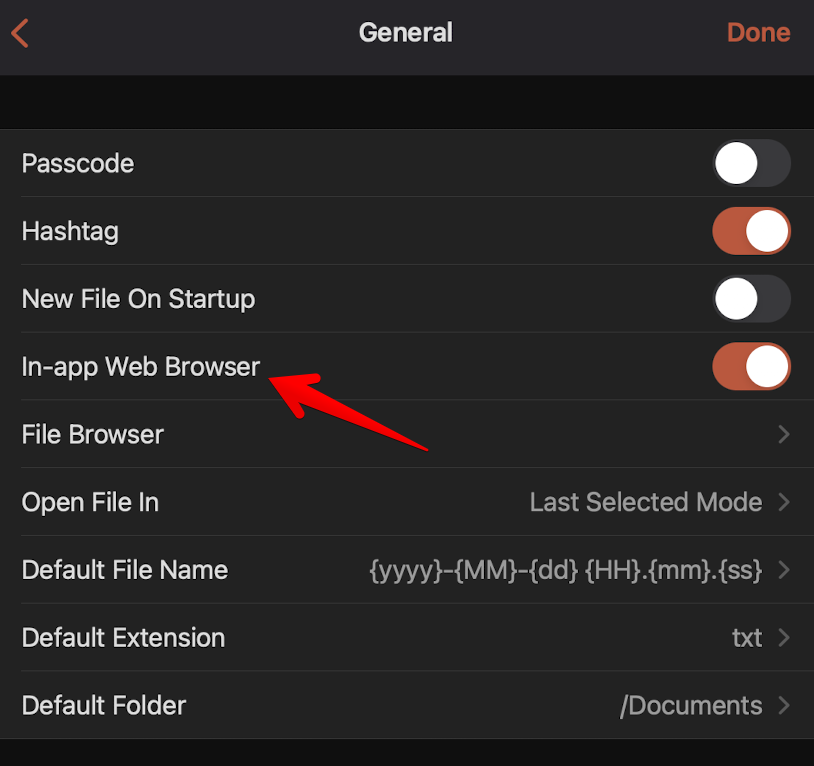Screen dimensions: 814x766
Task: Tap the Done button
Action: click(758, 33)
